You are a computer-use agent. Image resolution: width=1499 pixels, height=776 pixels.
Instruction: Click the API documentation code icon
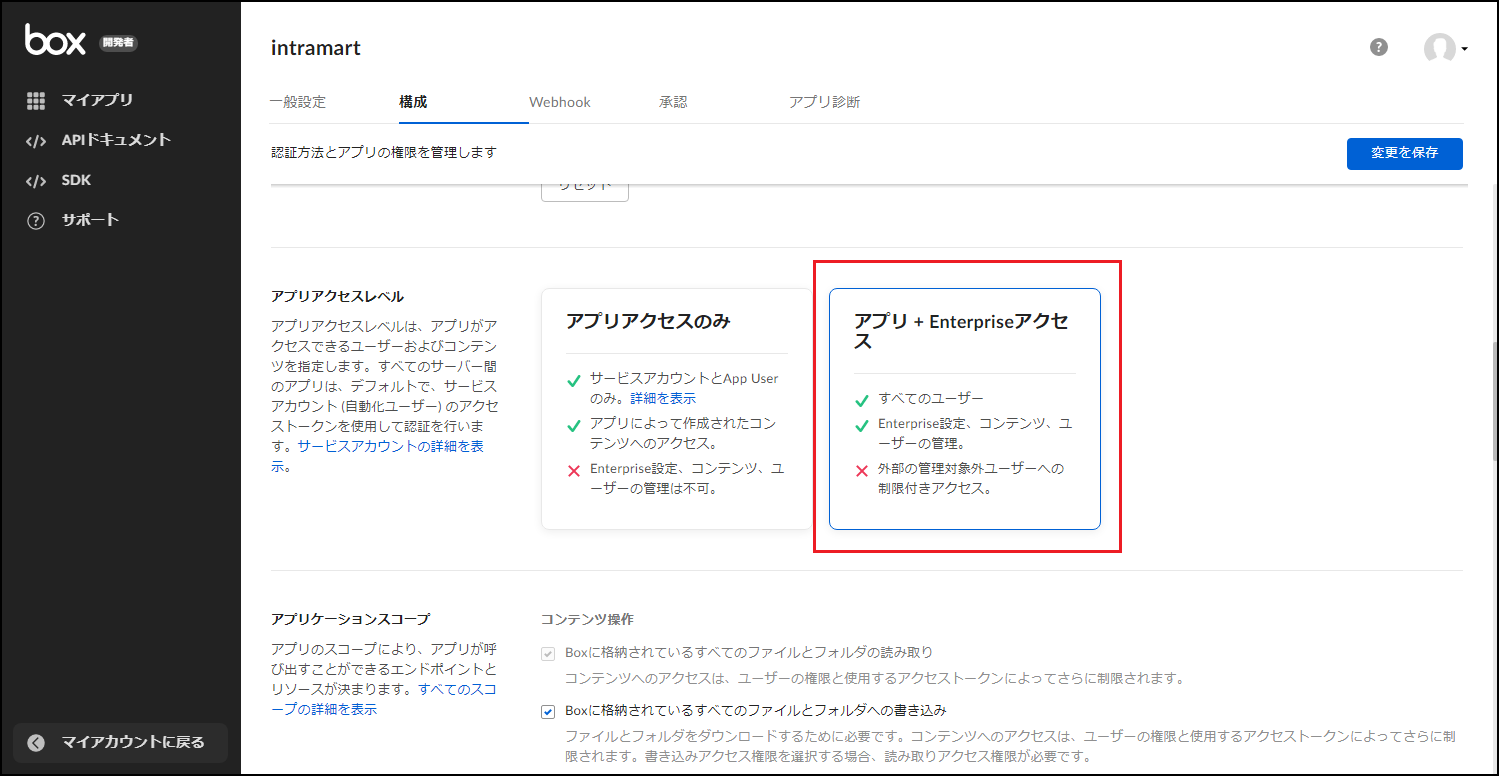[36, 141]
